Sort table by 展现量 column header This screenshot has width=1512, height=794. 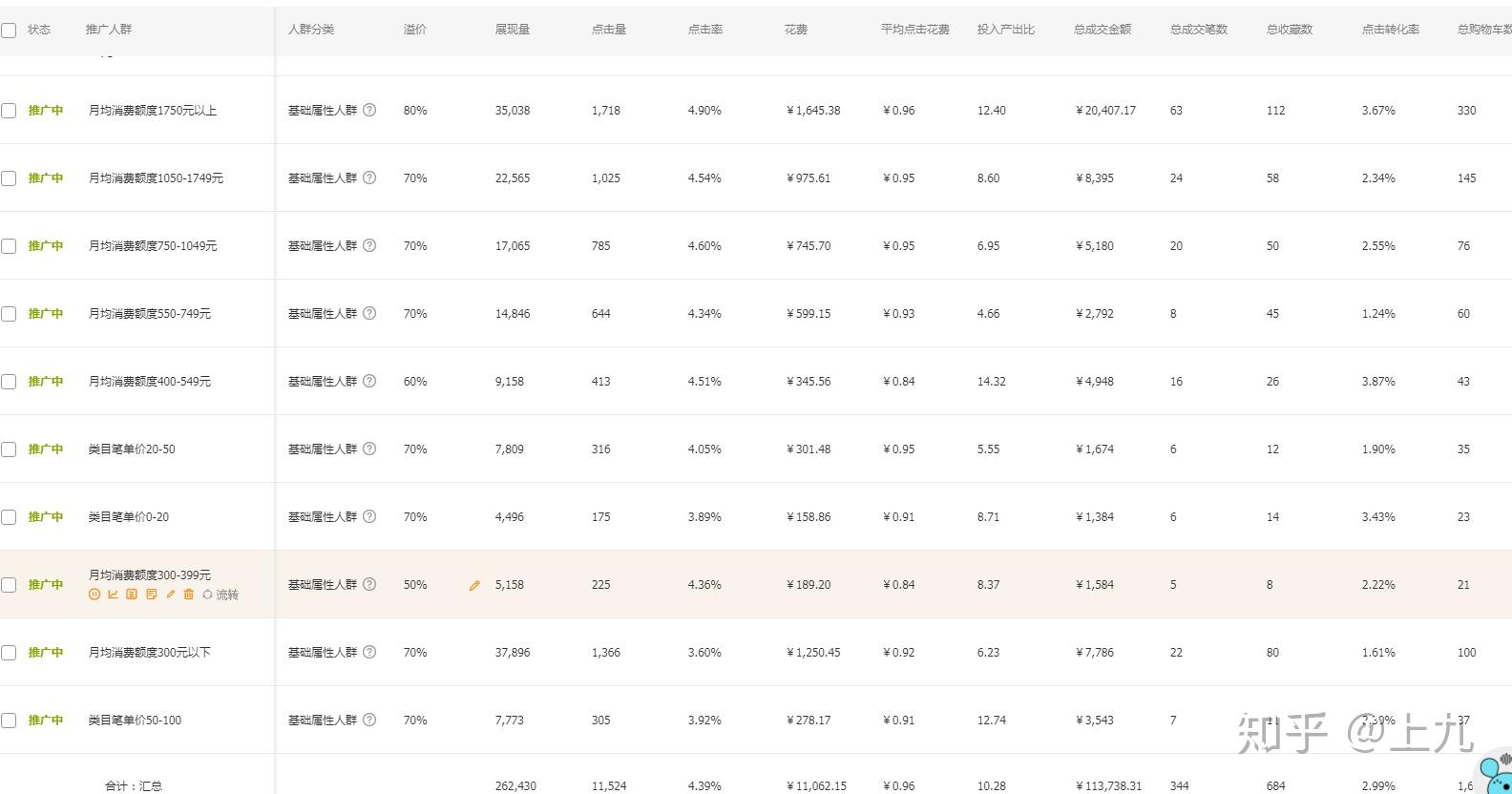pyautogui.click(x=512, y=30)
